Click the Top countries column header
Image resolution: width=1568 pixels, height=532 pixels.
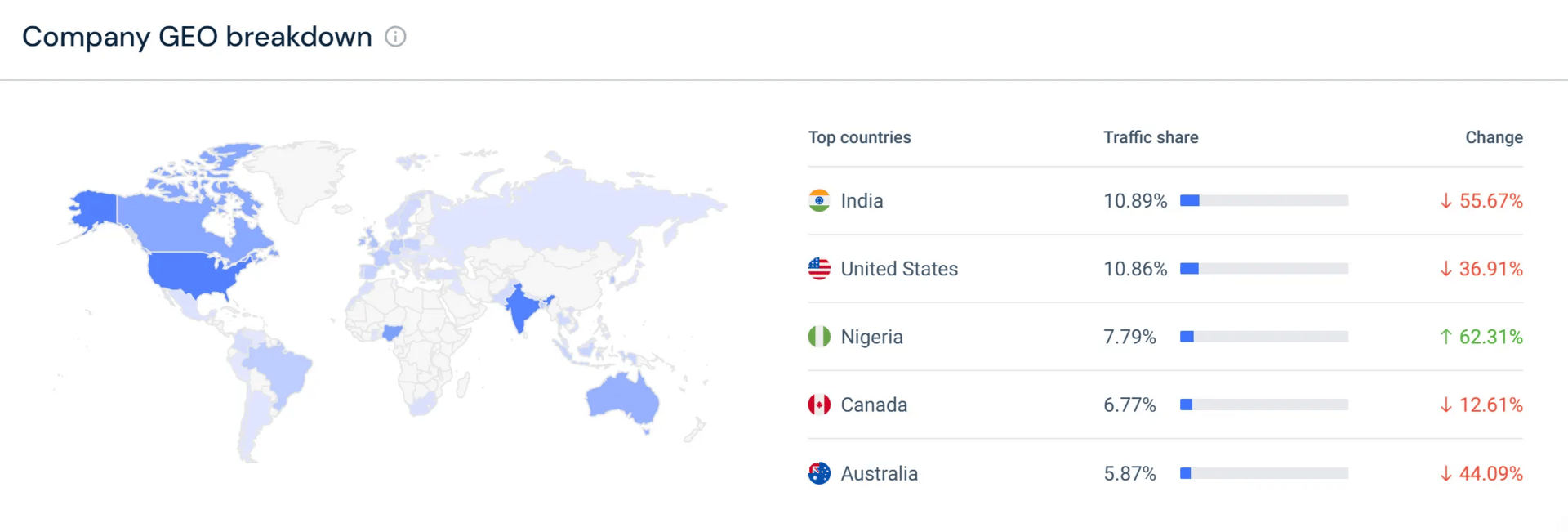(859, 137)
